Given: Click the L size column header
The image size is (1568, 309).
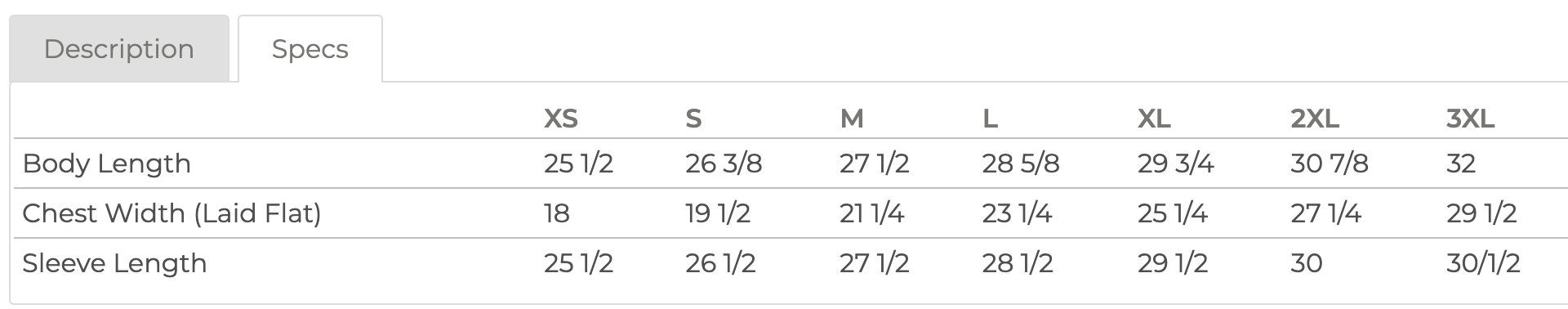Looking at the screenshot, I should 990,119.
